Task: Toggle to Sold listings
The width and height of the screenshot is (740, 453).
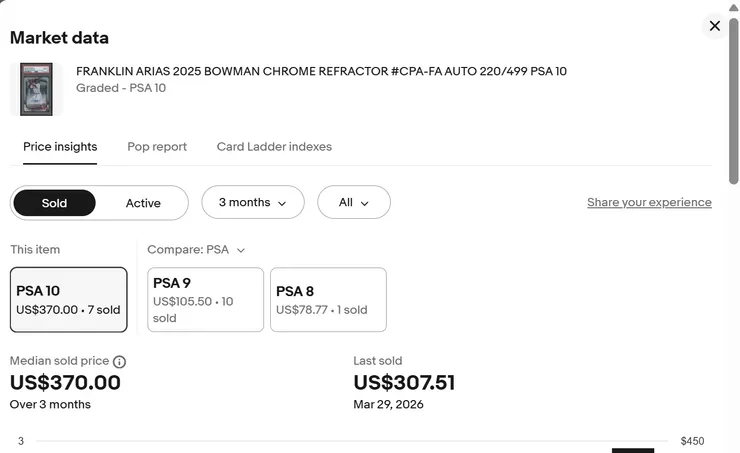Action: [54, 203]
